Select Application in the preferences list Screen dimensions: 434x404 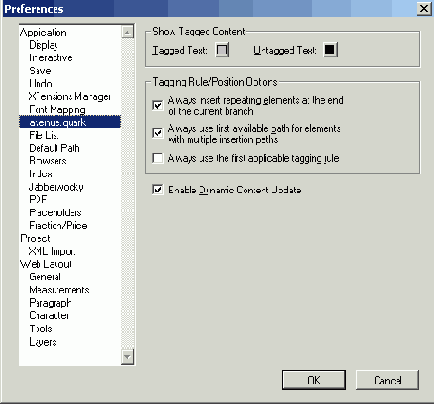point(43,32)
